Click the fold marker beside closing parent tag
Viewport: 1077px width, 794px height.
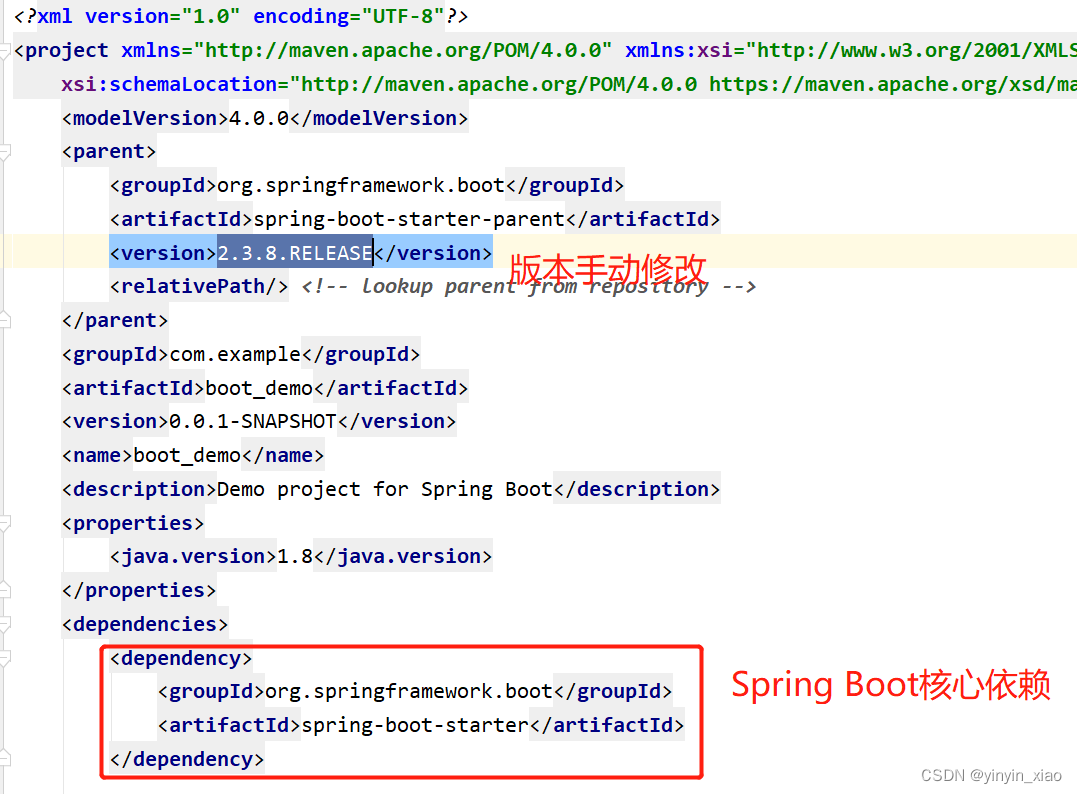(x=4, y=320)
